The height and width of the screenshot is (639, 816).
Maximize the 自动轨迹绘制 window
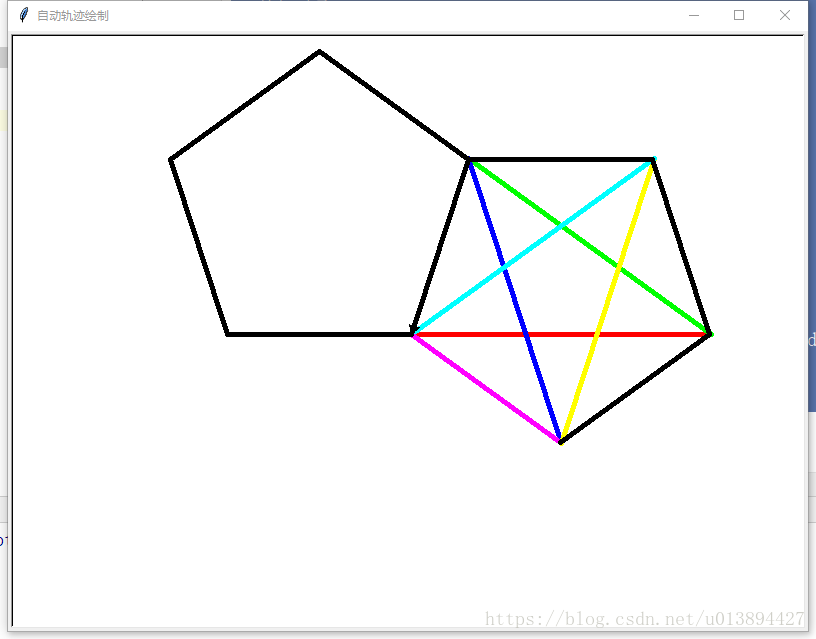739,16
